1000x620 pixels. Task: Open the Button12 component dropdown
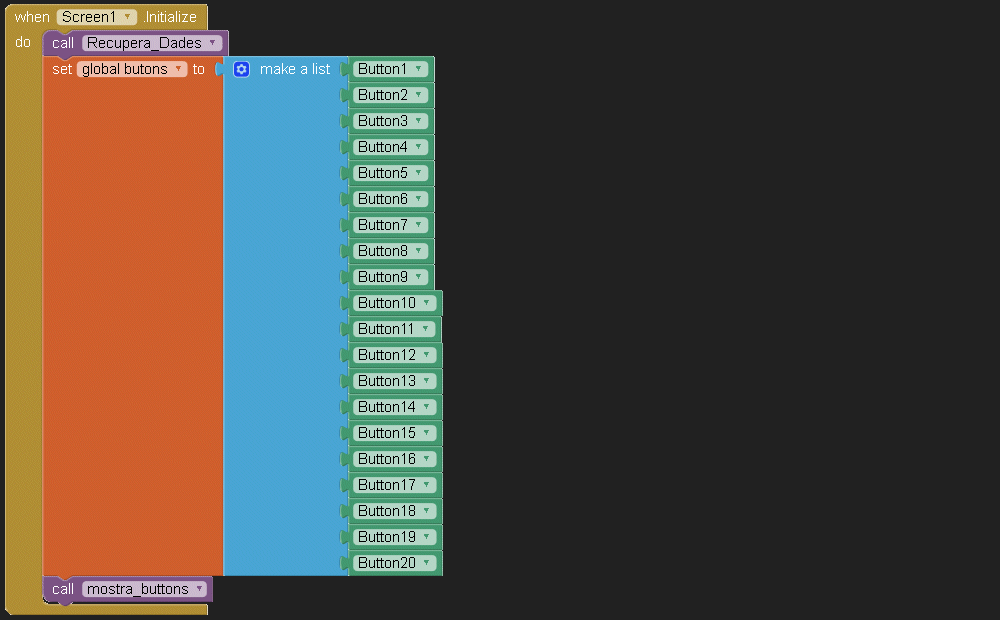427,355
